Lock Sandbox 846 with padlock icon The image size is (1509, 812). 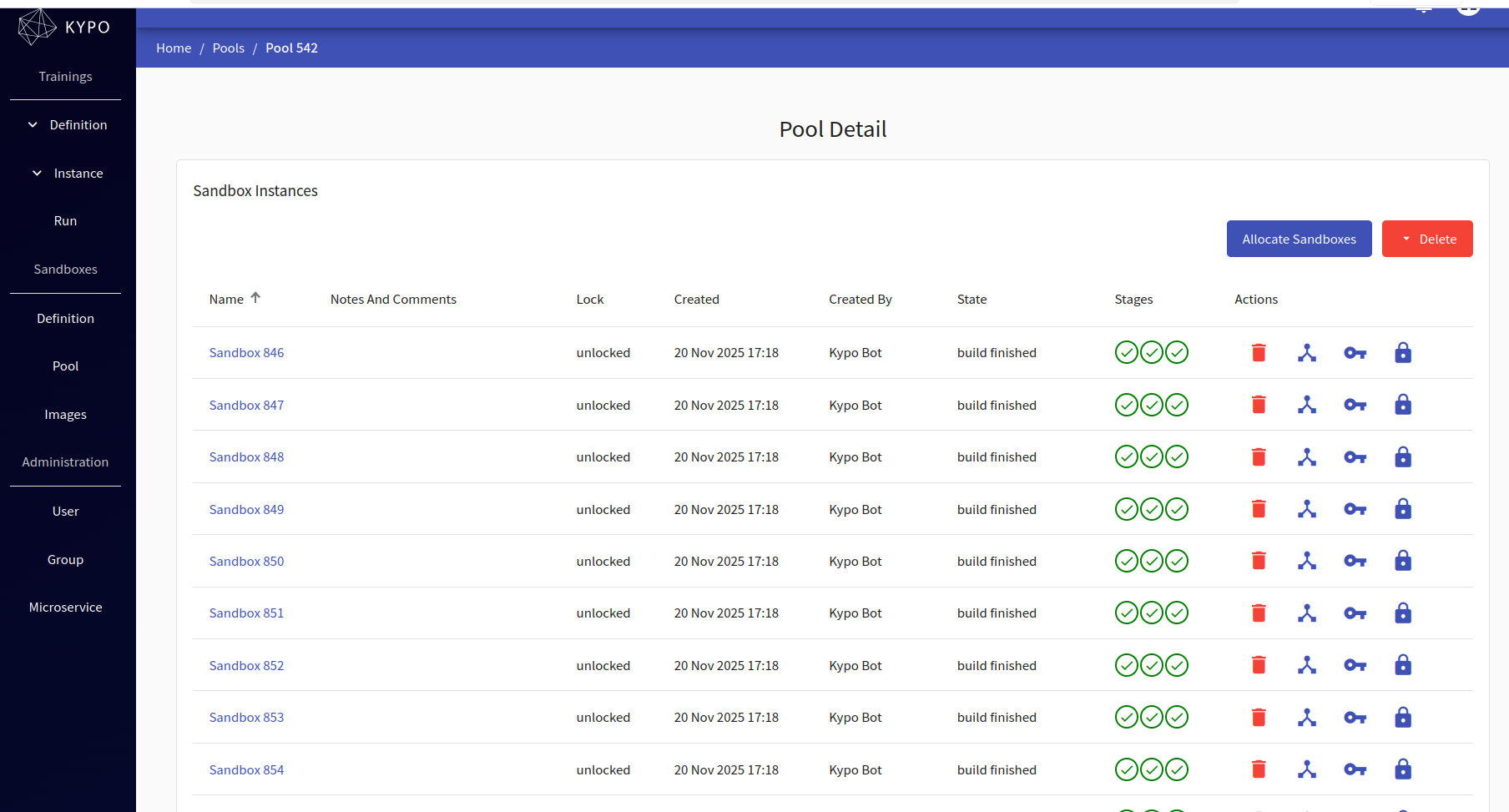point(1403,353)
